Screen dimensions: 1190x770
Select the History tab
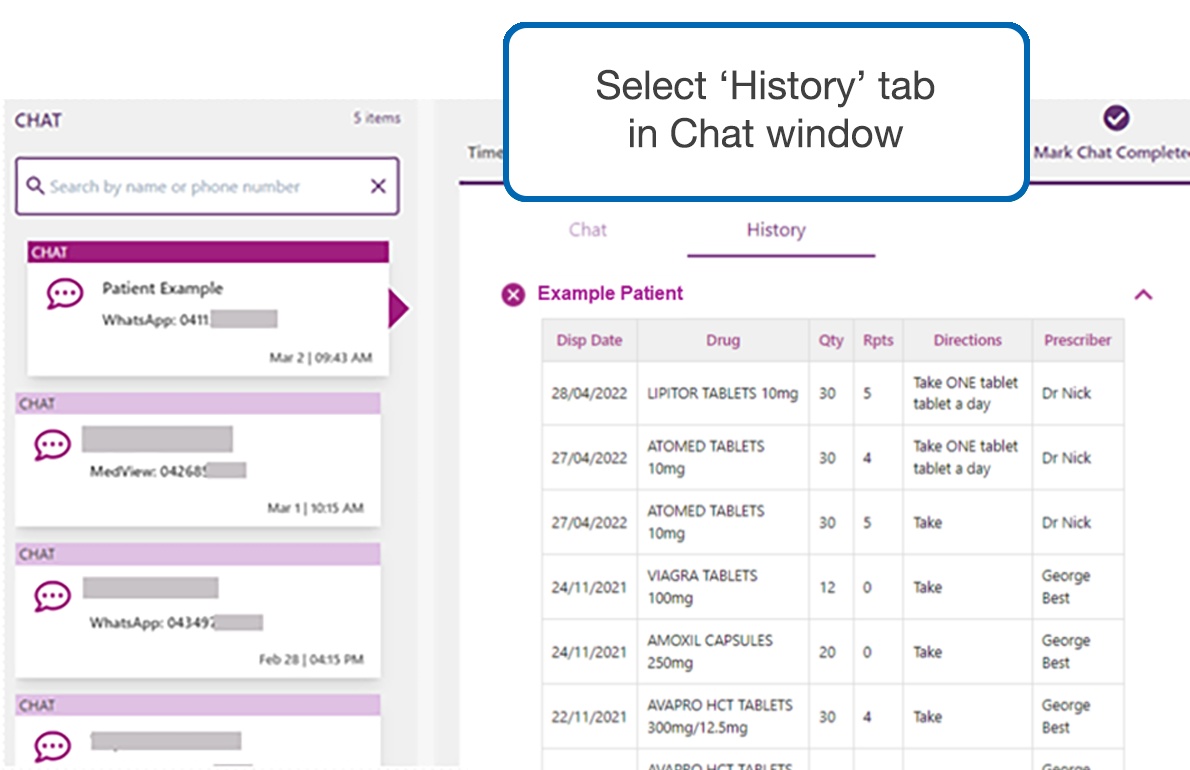776,230
